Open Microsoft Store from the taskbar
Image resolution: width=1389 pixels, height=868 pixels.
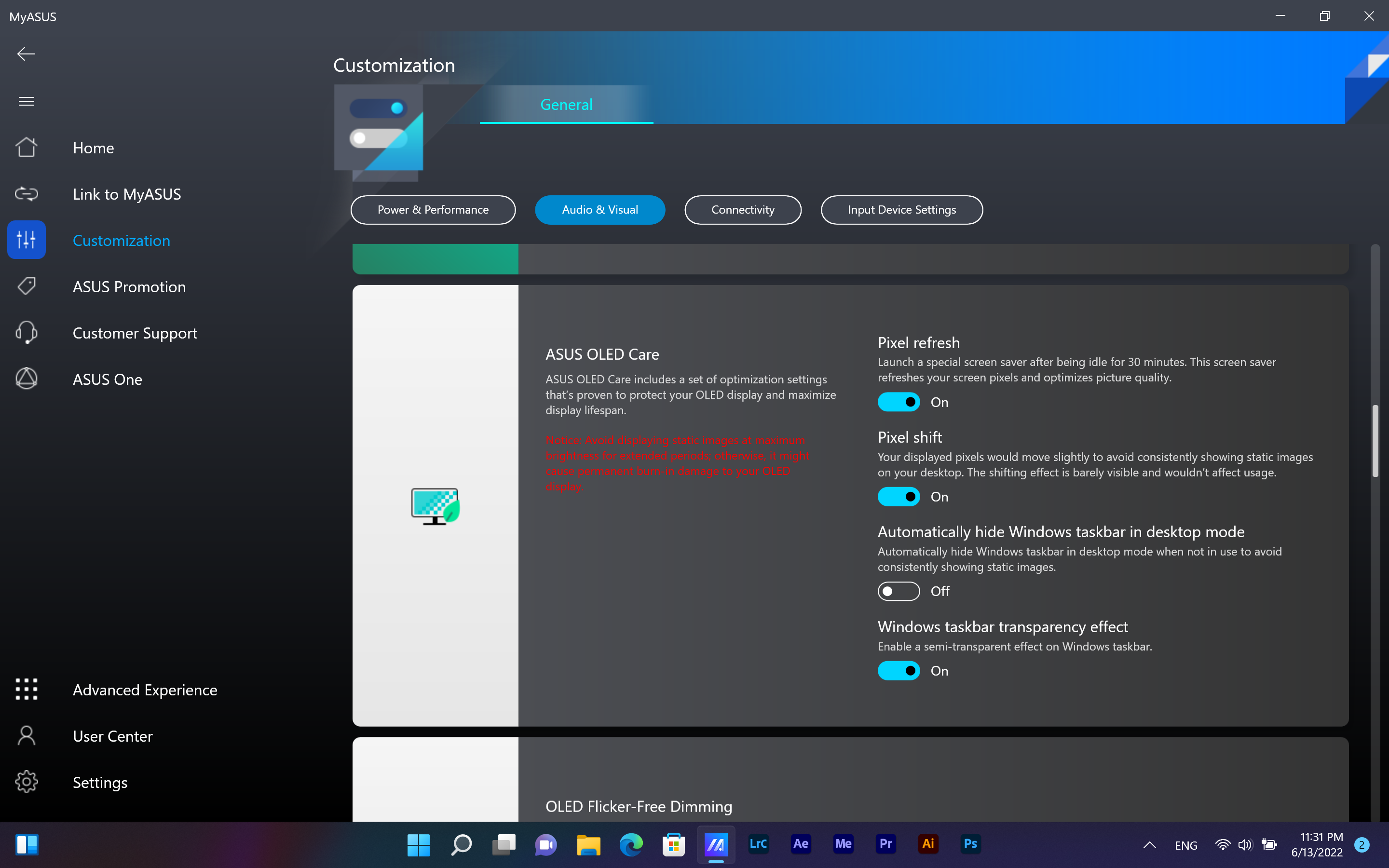point(673,844)
